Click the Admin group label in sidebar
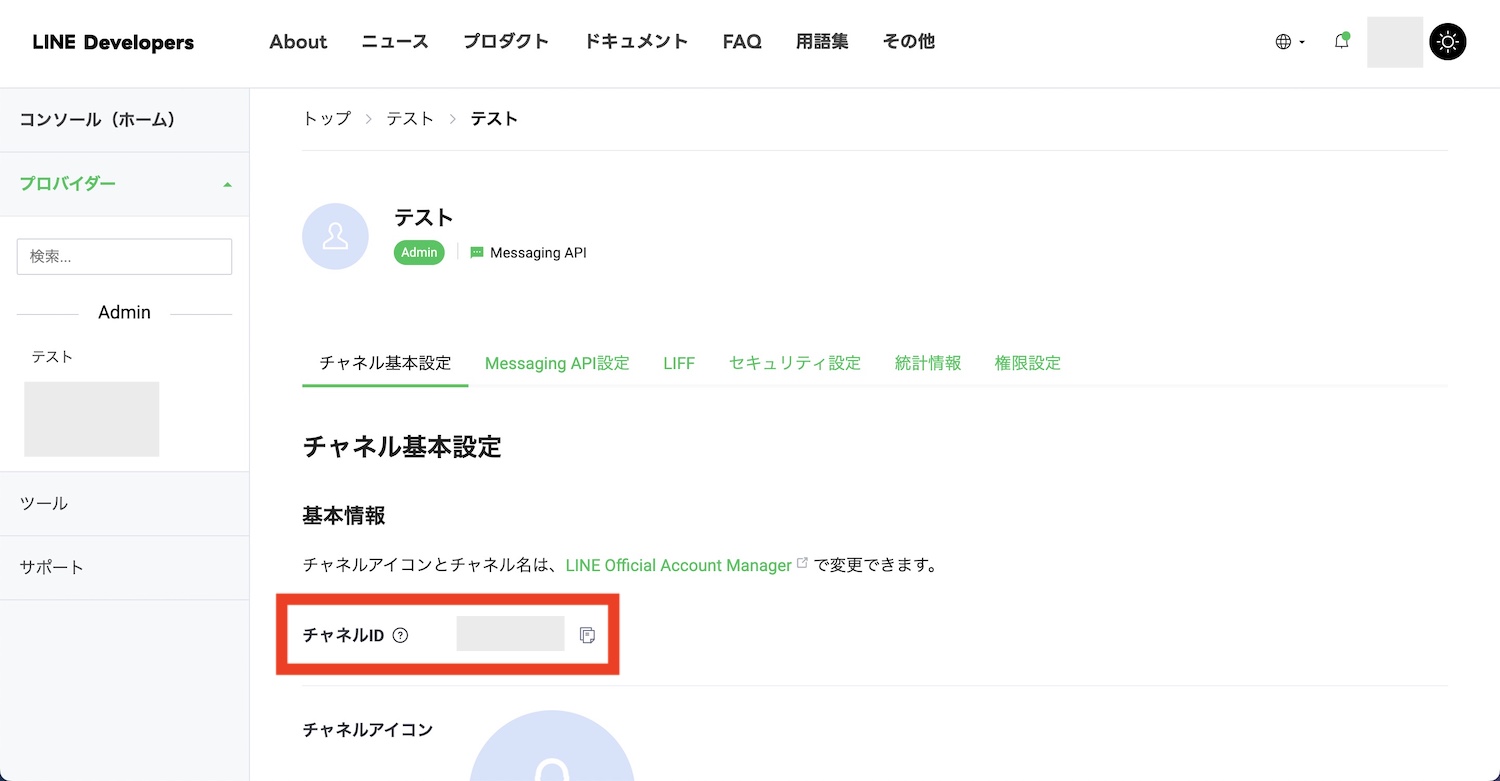Screen dimensions: 1500x781 pos(124,313)
